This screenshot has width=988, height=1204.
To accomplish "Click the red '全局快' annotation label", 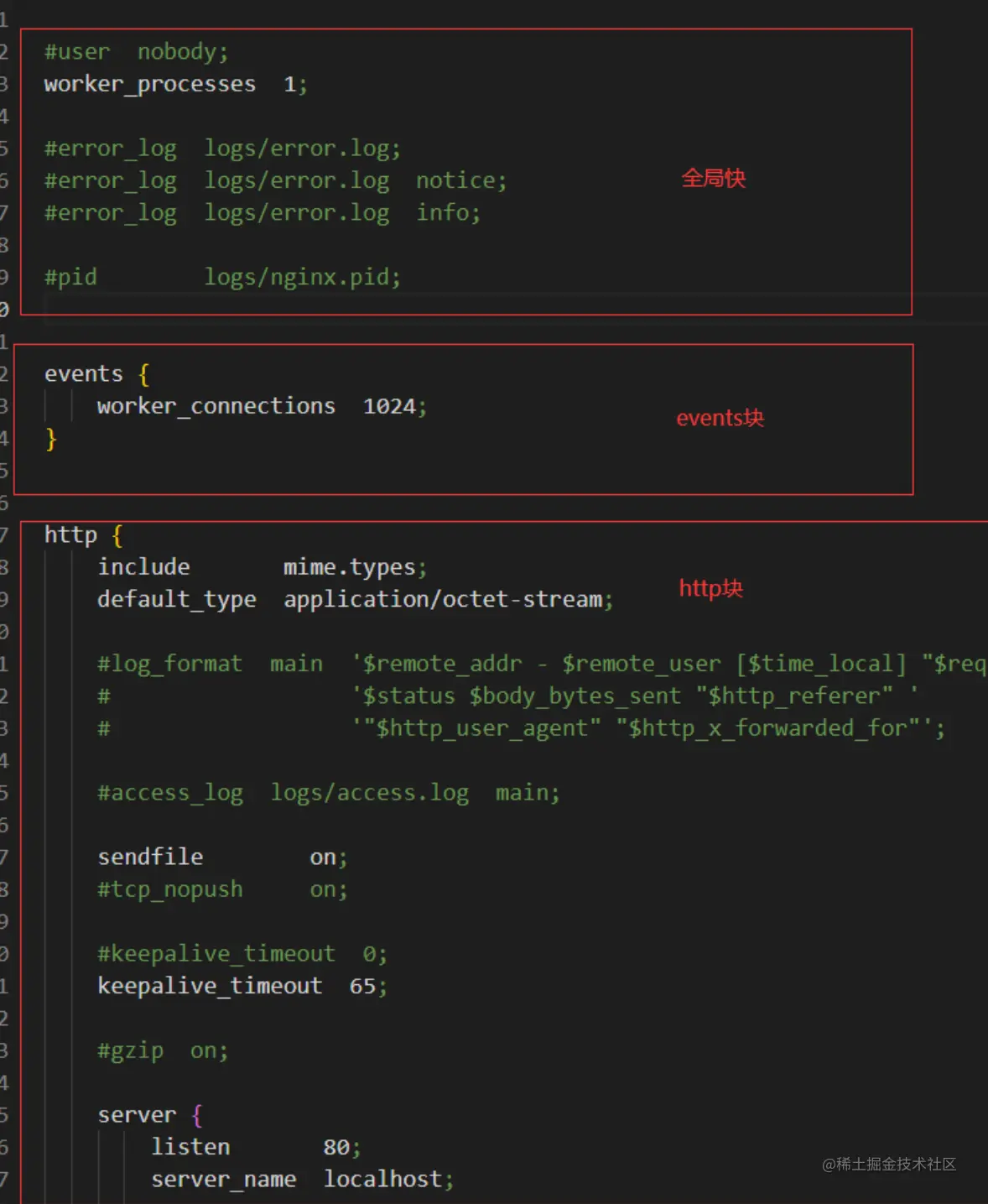I will point(713,179).
